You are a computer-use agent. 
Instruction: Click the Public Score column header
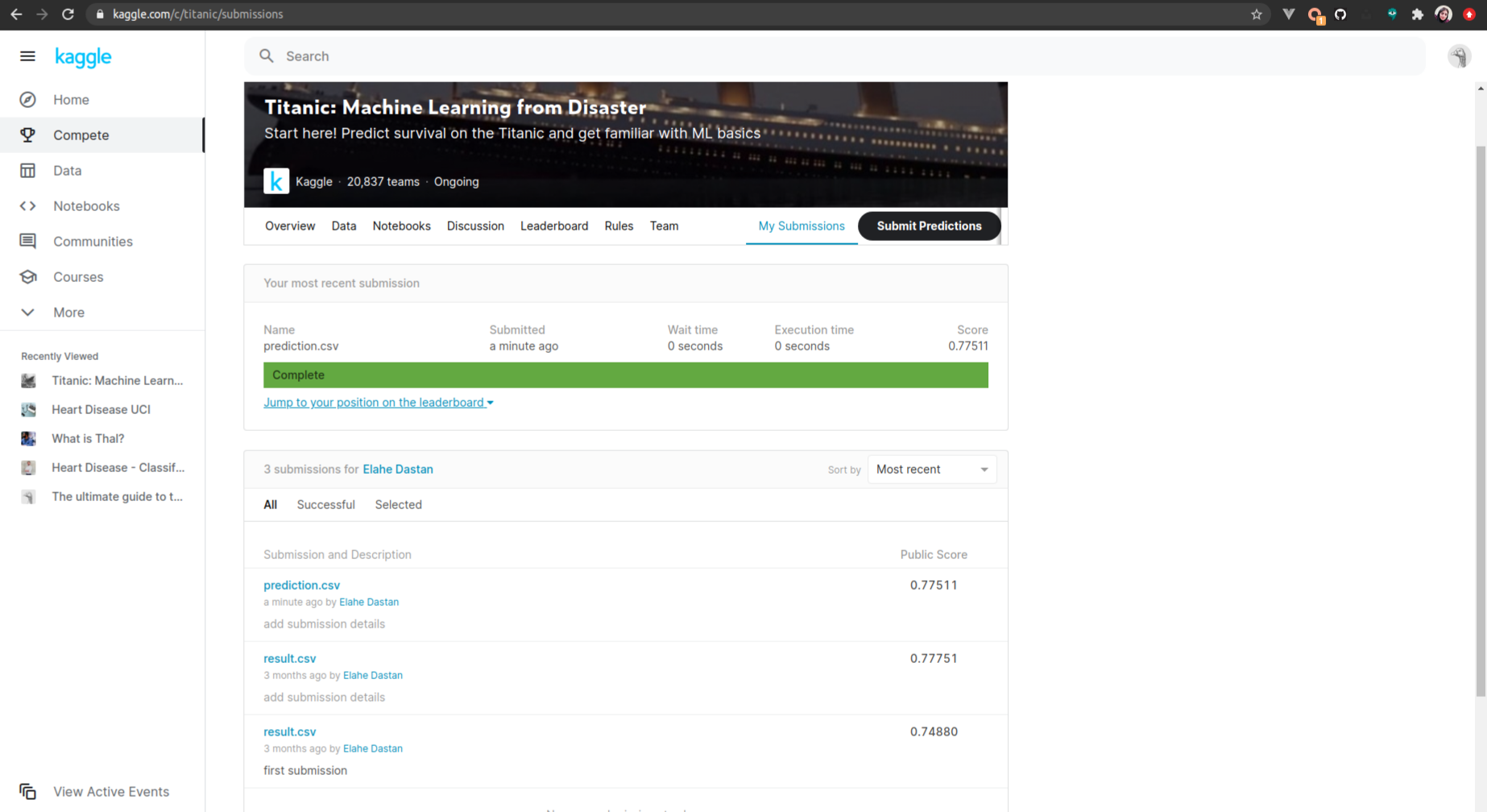[934, 555]
